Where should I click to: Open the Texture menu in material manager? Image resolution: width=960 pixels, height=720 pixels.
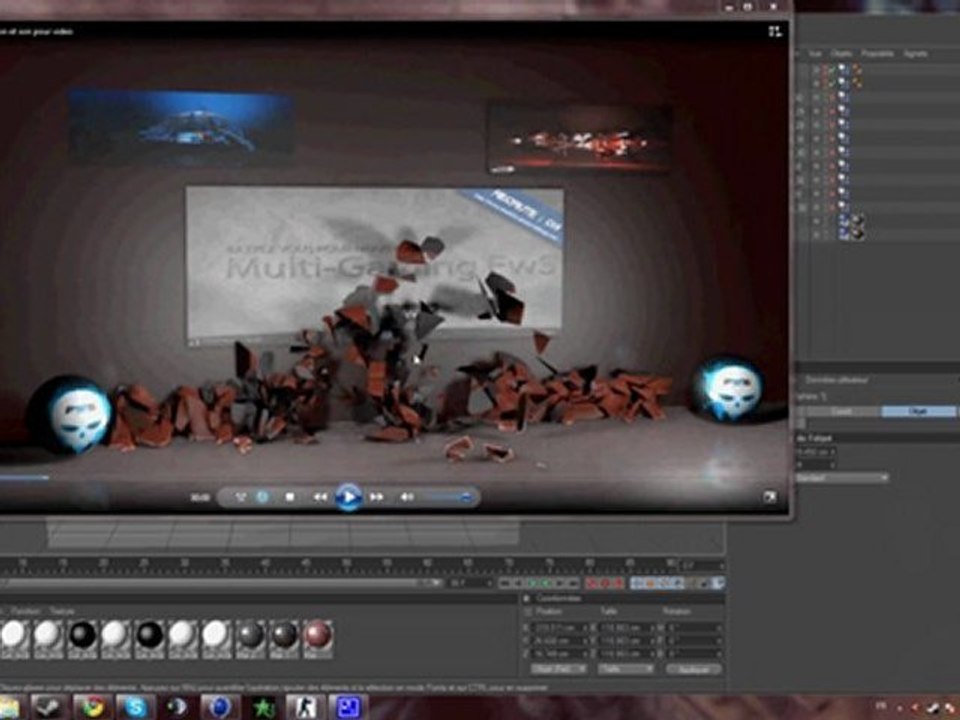click(x=62, y=611)
